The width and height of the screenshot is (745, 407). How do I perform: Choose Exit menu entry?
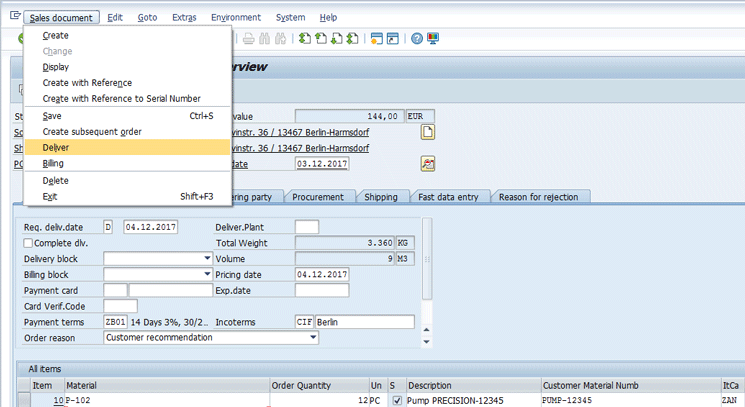point(127,197)
